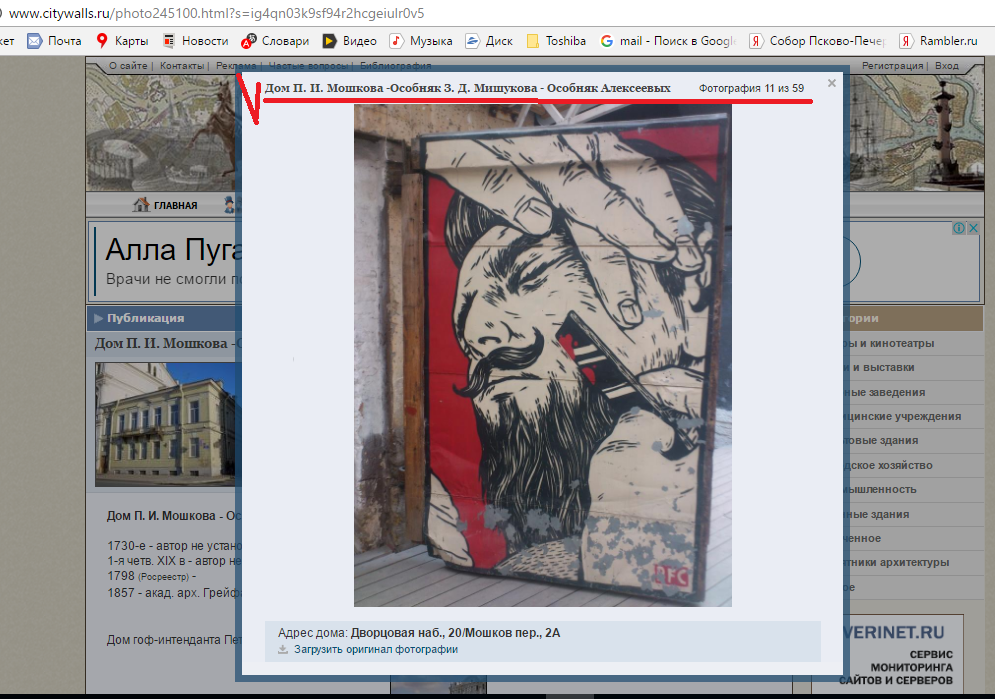
Task: Click the 1857 - акад. арх. Грейф line
Action: click(174, 592)
